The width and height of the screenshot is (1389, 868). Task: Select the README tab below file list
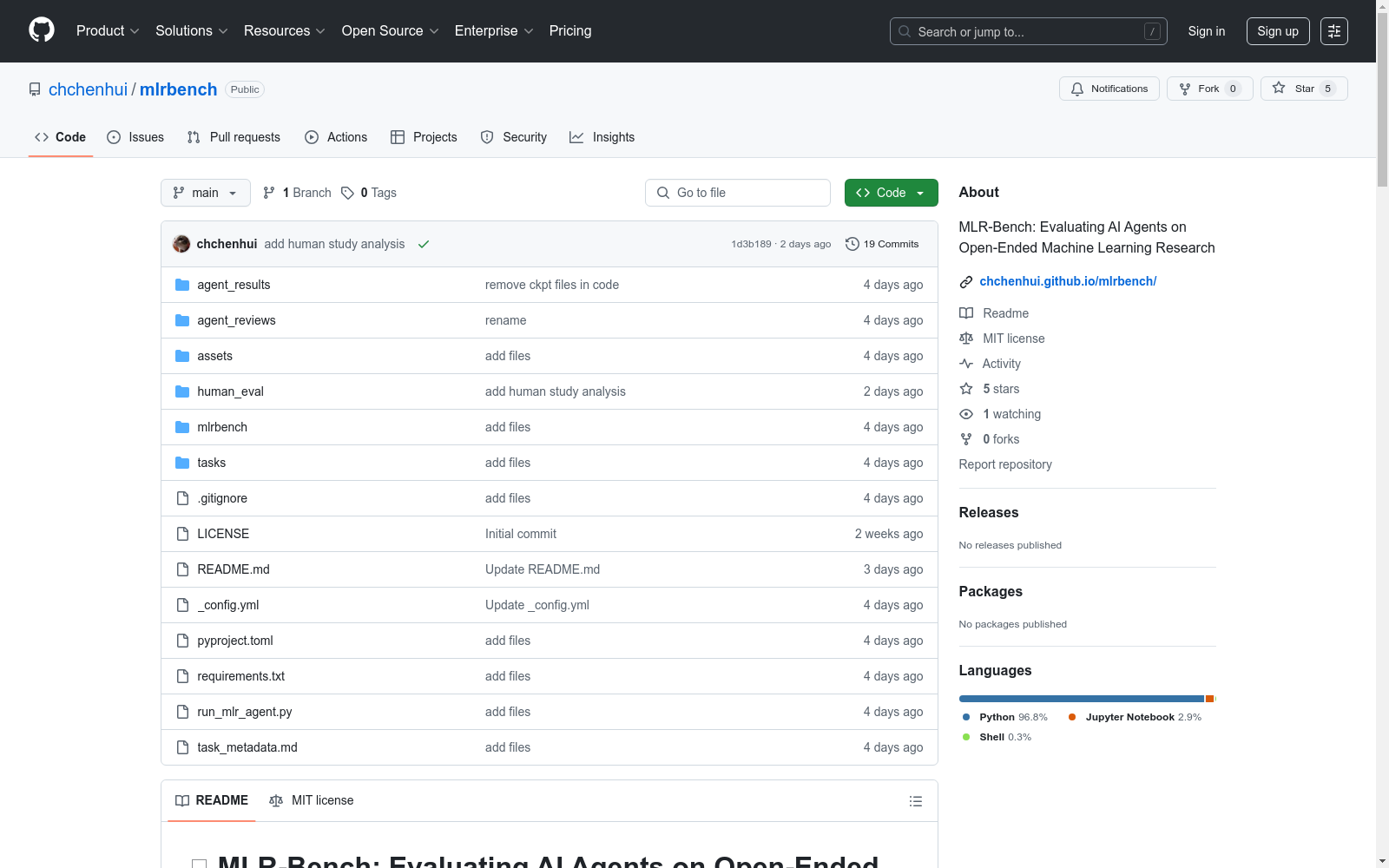pyautogui.click(x=212, y=800)
